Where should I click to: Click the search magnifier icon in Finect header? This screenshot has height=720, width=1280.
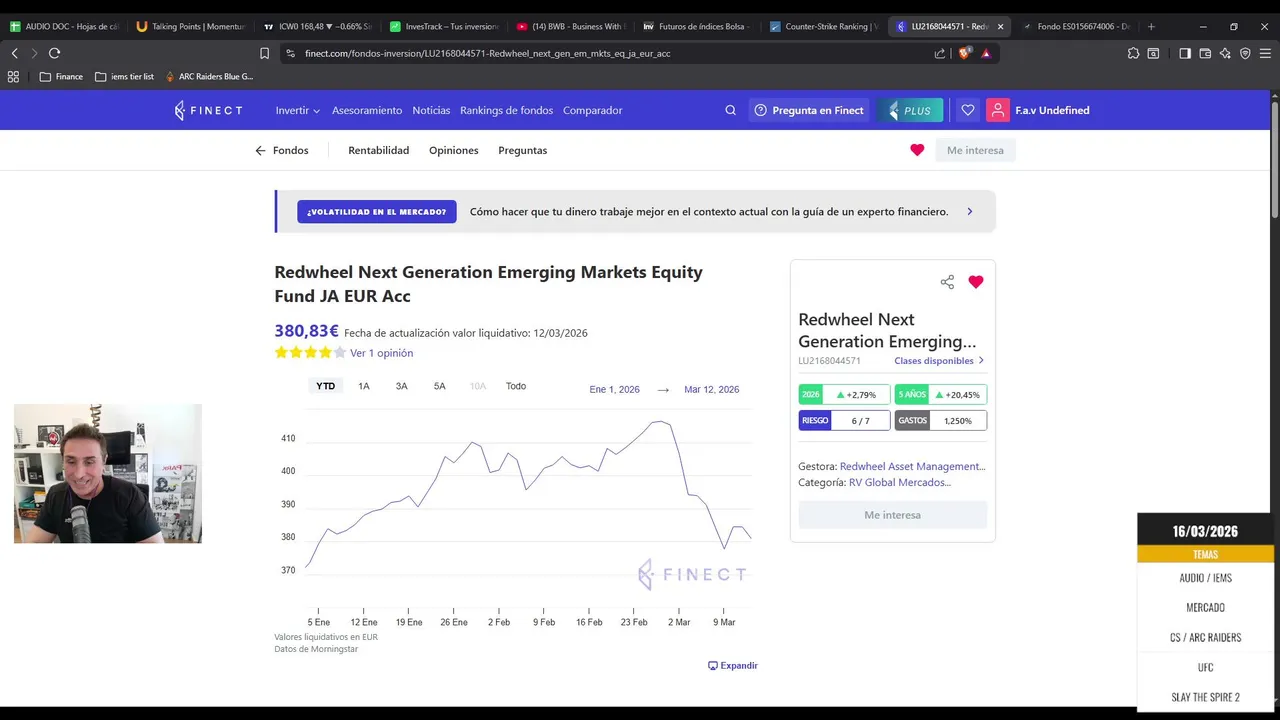pos(730,110)
